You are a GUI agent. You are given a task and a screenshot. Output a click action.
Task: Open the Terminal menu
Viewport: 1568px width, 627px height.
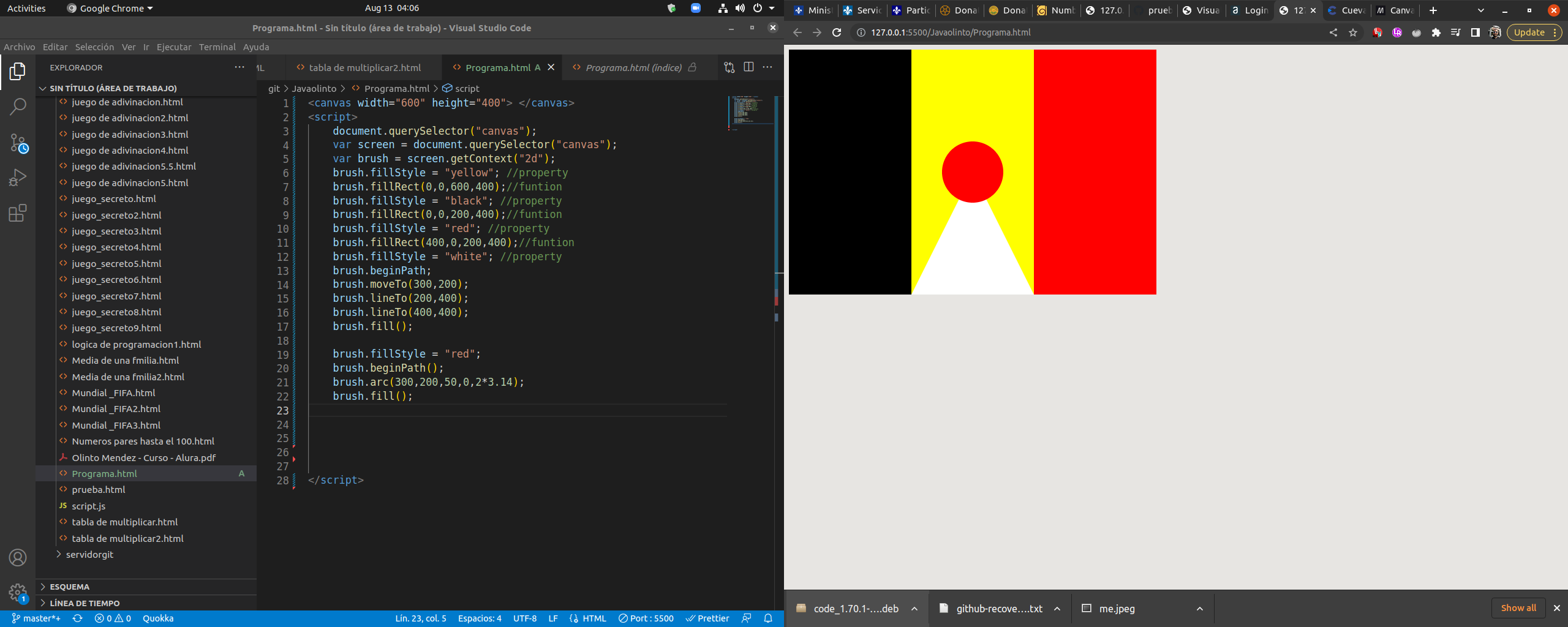pos(217,47)
